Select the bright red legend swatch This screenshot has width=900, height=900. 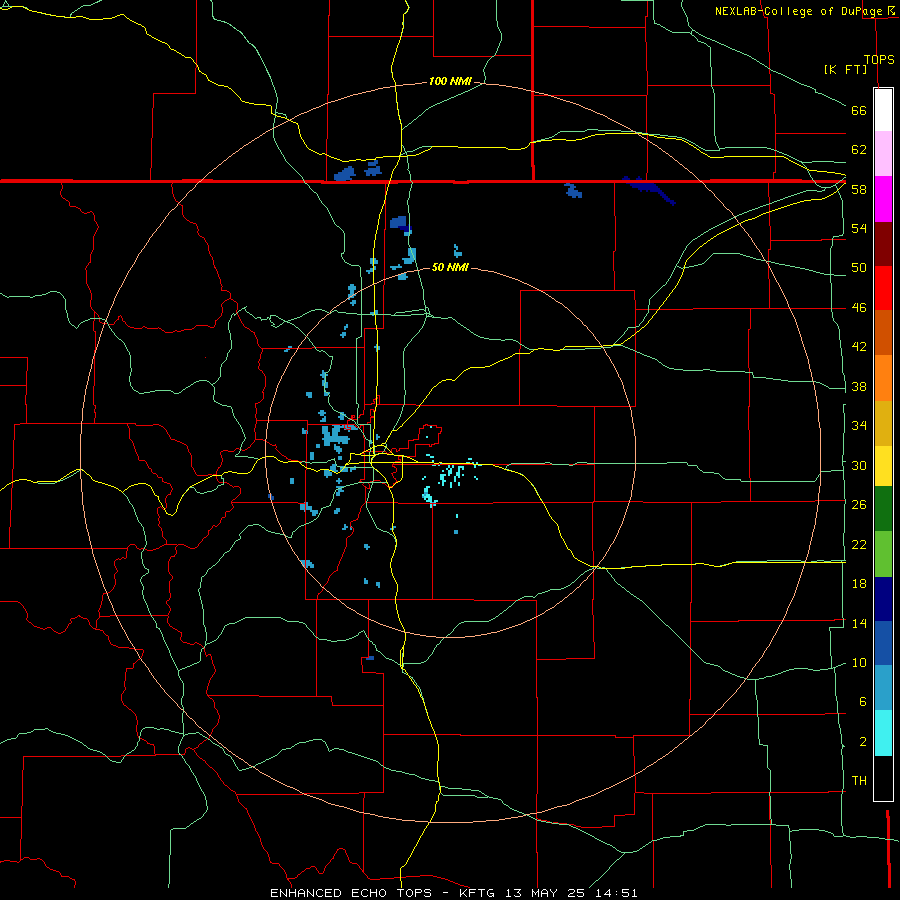[883, 288]
